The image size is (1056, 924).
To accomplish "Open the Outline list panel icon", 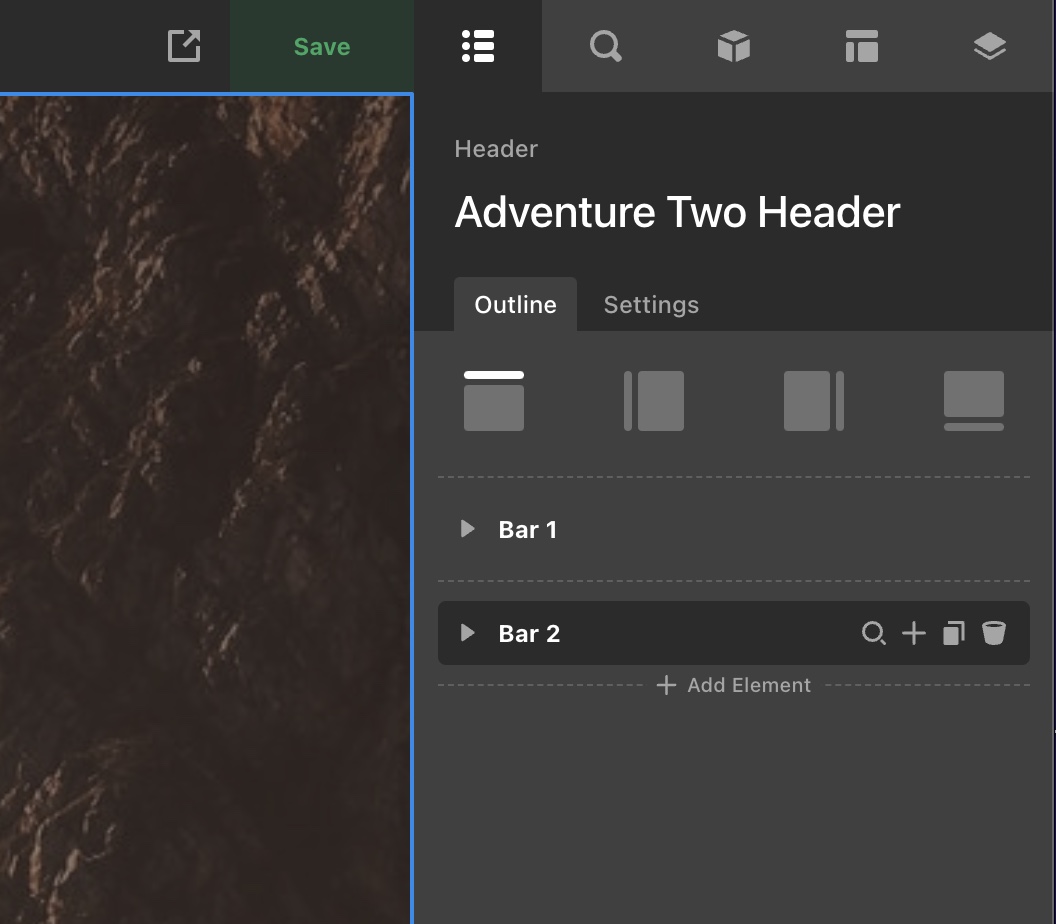I will (x=477, y=45).
